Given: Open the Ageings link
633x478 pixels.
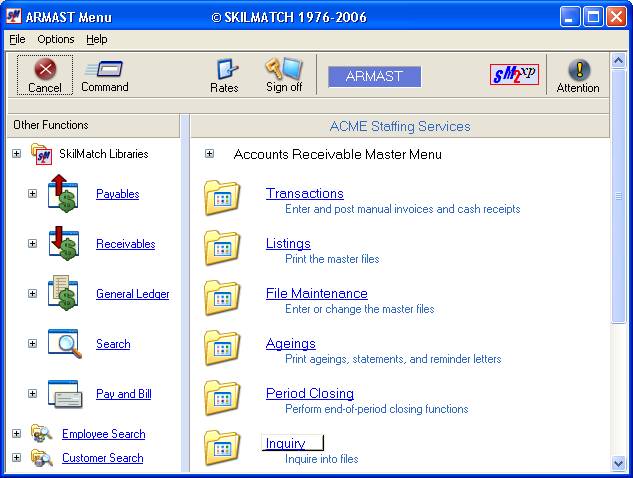Looking at the screenshot, I should click(x=291, y=344).
